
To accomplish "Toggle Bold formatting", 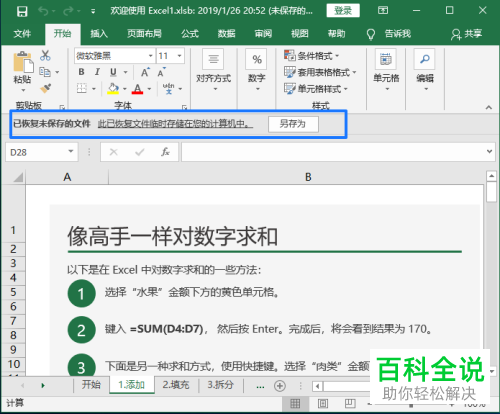I will [81, 72].
